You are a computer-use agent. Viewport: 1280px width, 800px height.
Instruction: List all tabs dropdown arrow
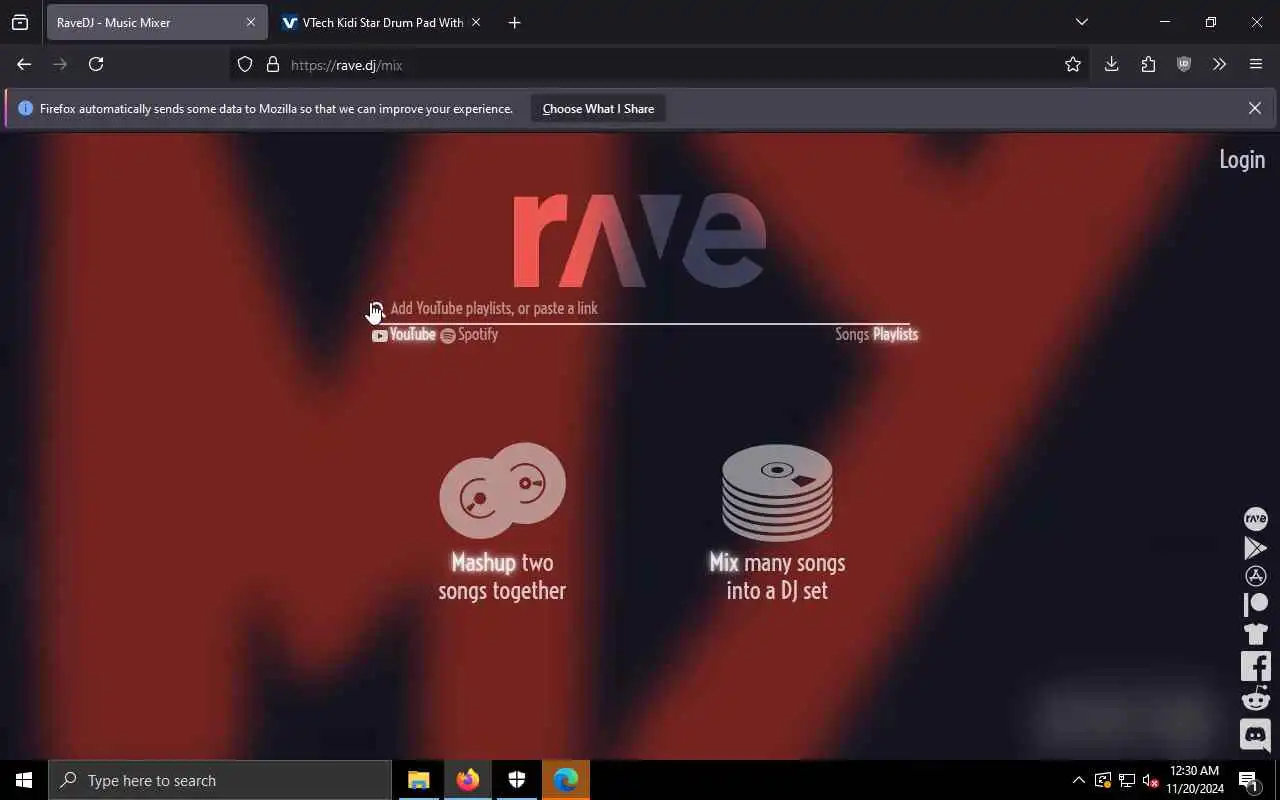click(x=1081, y=22)
